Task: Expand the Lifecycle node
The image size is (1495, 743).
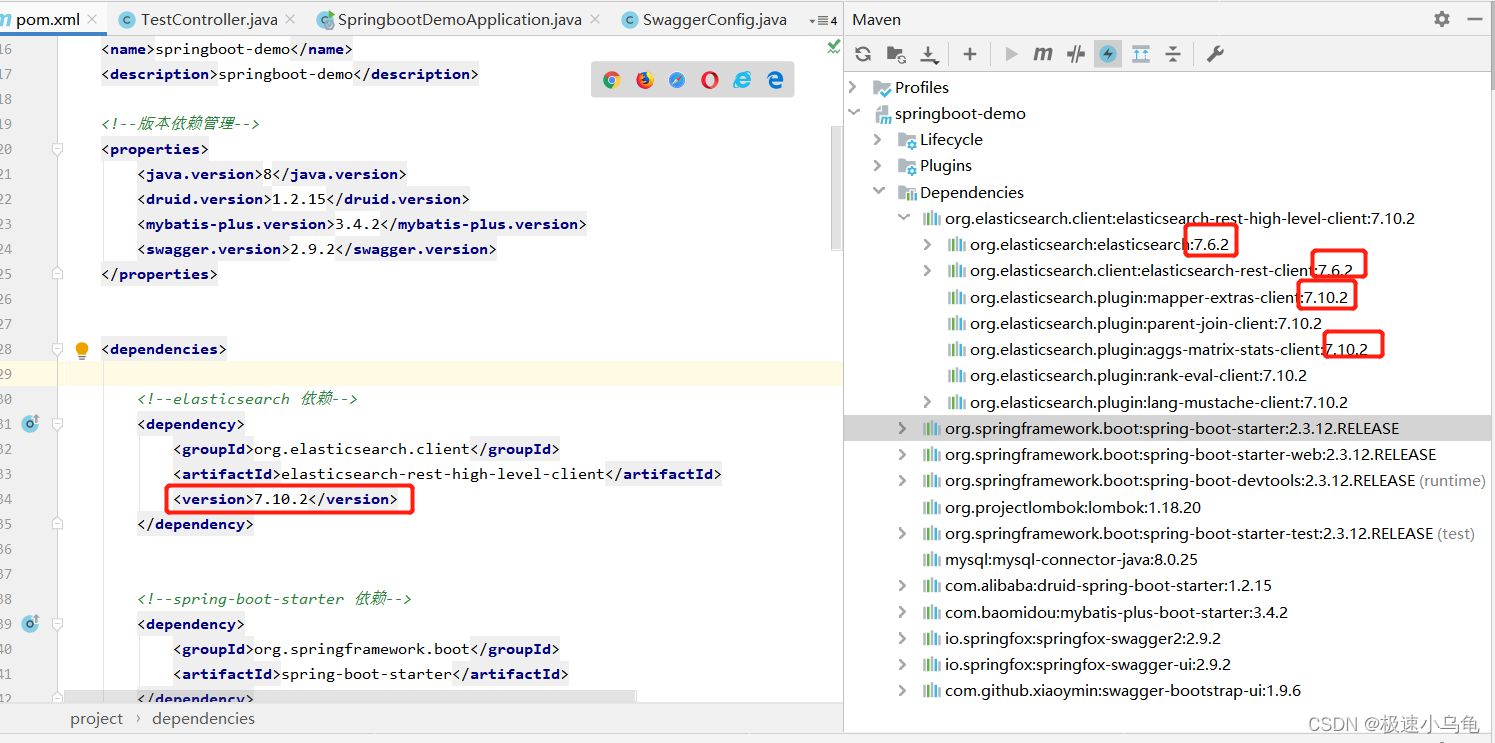Action: [878, 140]
